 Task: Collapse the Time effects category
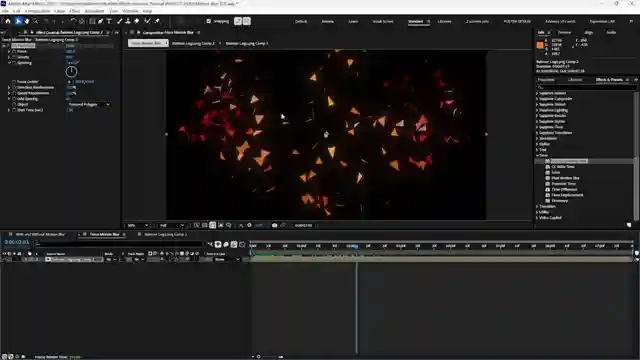(537, 155)
